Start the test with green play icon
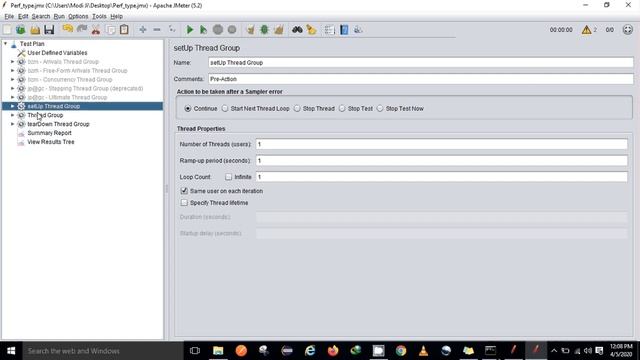 coord(190,29)
